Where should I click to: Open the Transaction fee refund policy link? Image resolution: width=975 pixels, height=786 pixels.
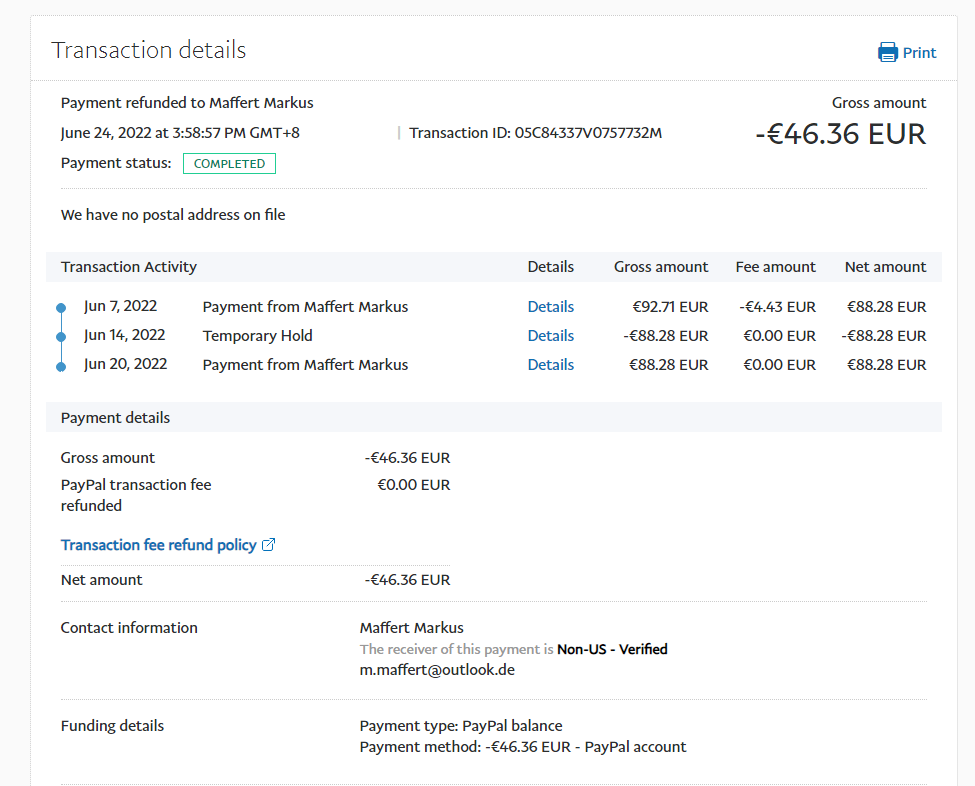tap(158, 545)
